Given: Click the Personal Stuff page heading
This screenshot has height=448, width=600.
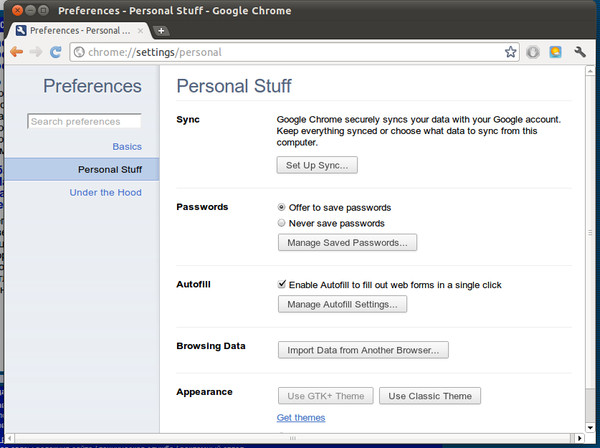Looking at the screenshot, I should tap(234, 86).
